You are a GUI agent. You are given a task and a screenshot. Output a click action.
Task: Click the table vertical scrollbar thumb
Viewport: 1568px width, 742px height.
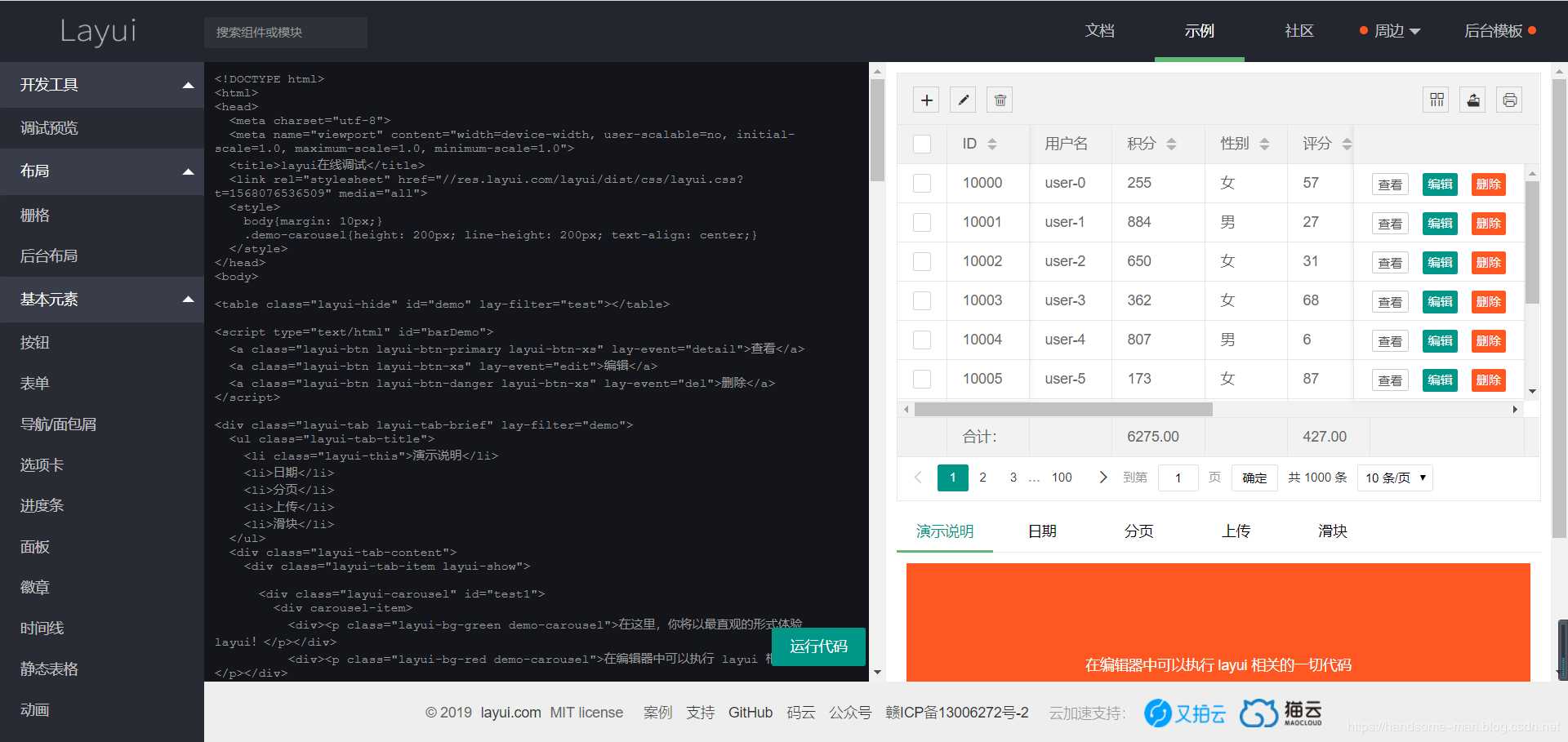1532,242
